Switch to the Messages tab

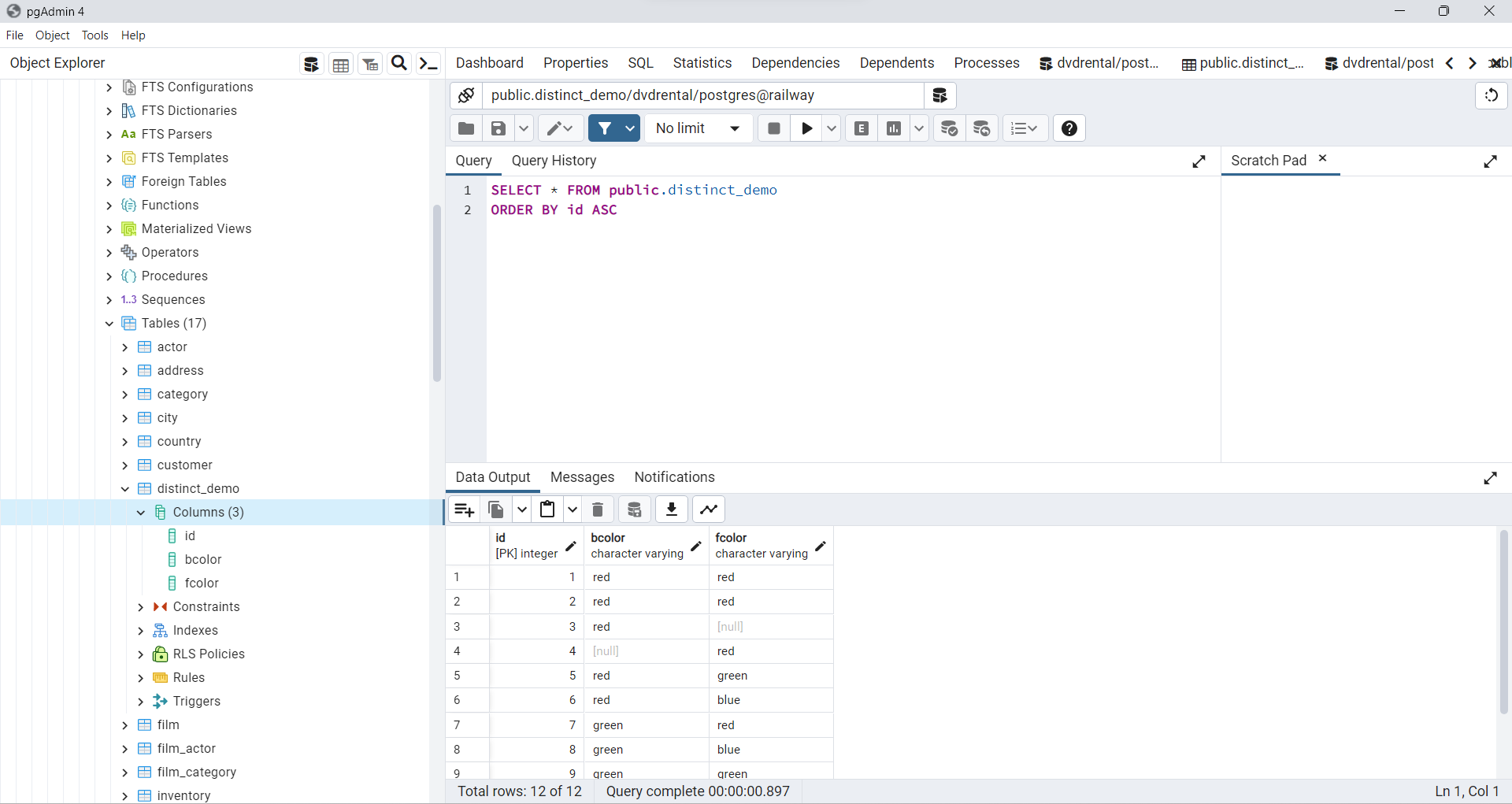click(x=583, y=477)
